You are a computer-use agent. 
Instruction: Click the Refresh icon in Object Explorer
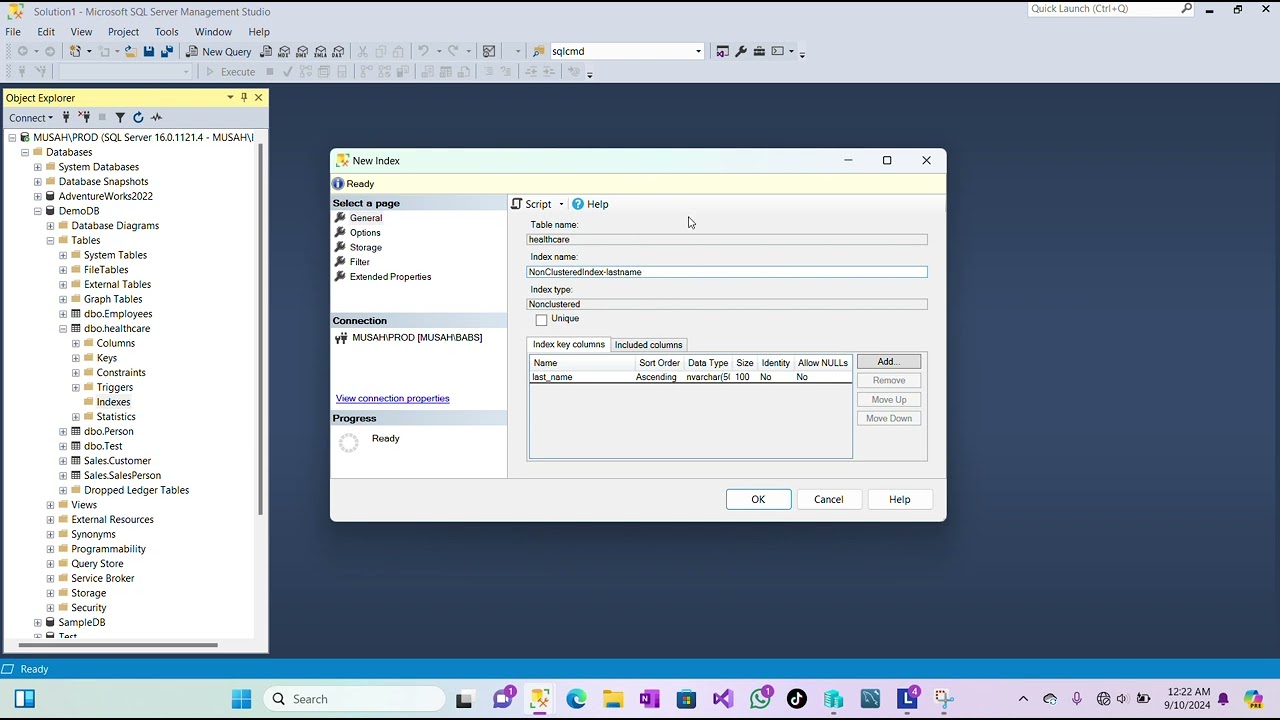point(138,117)
